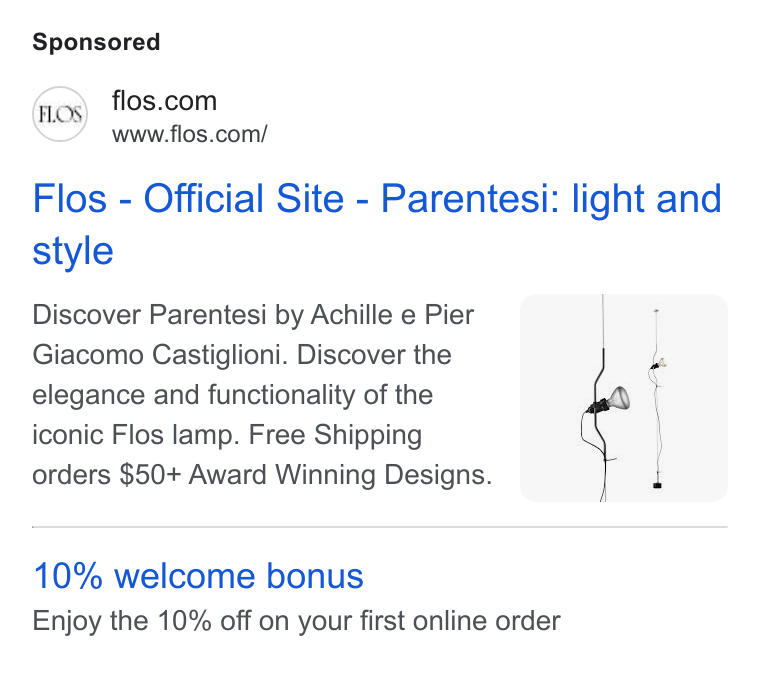The image size is (760, 688).
Task: Click the lamp base weight in the product image
Action: 657,485
